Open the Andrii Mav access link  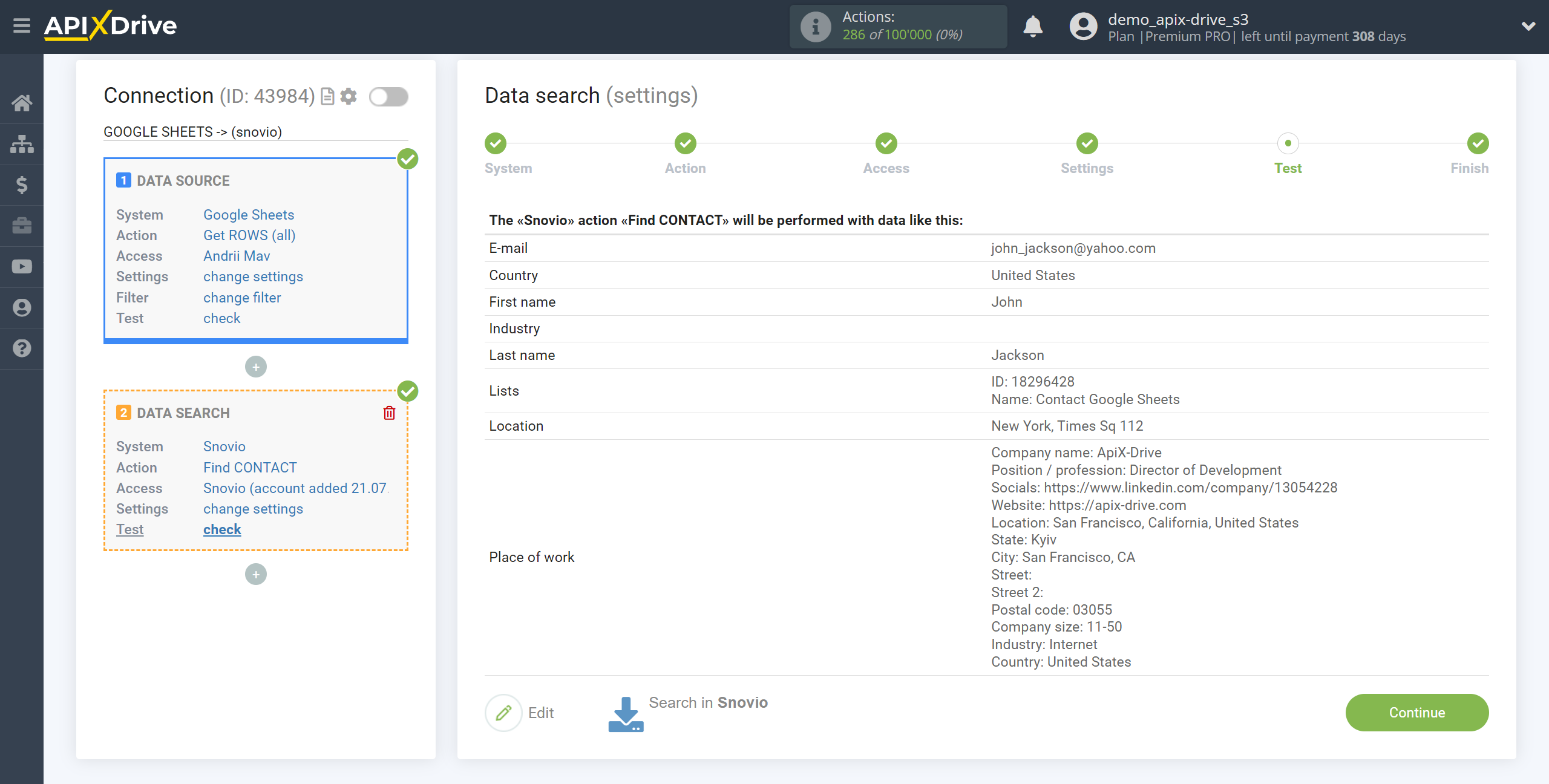[x=237, y=256]
